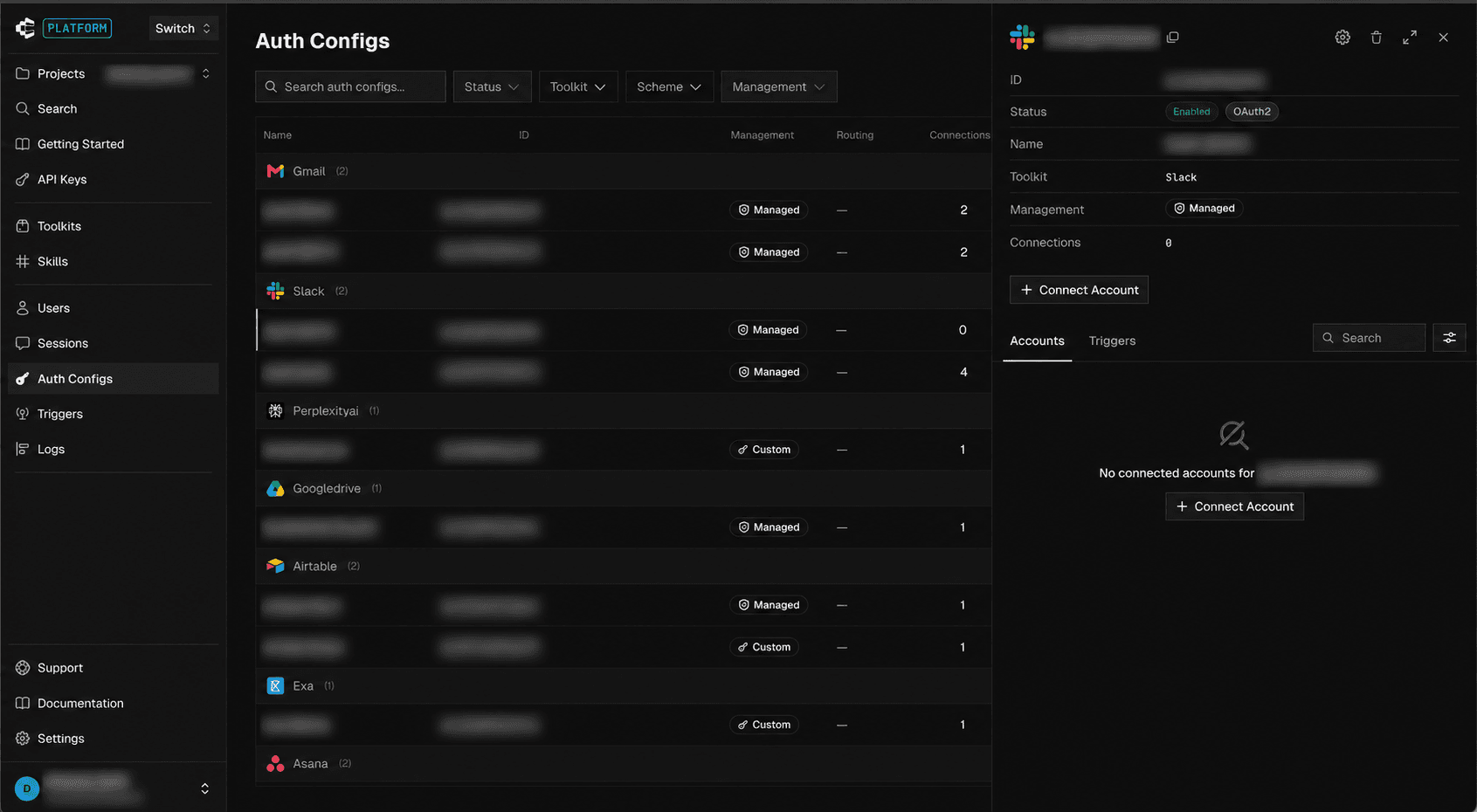Screen dimensions: 1477x812
Task: Click the Connections column header
Action: pyautogui.click(x=959, y=135)
